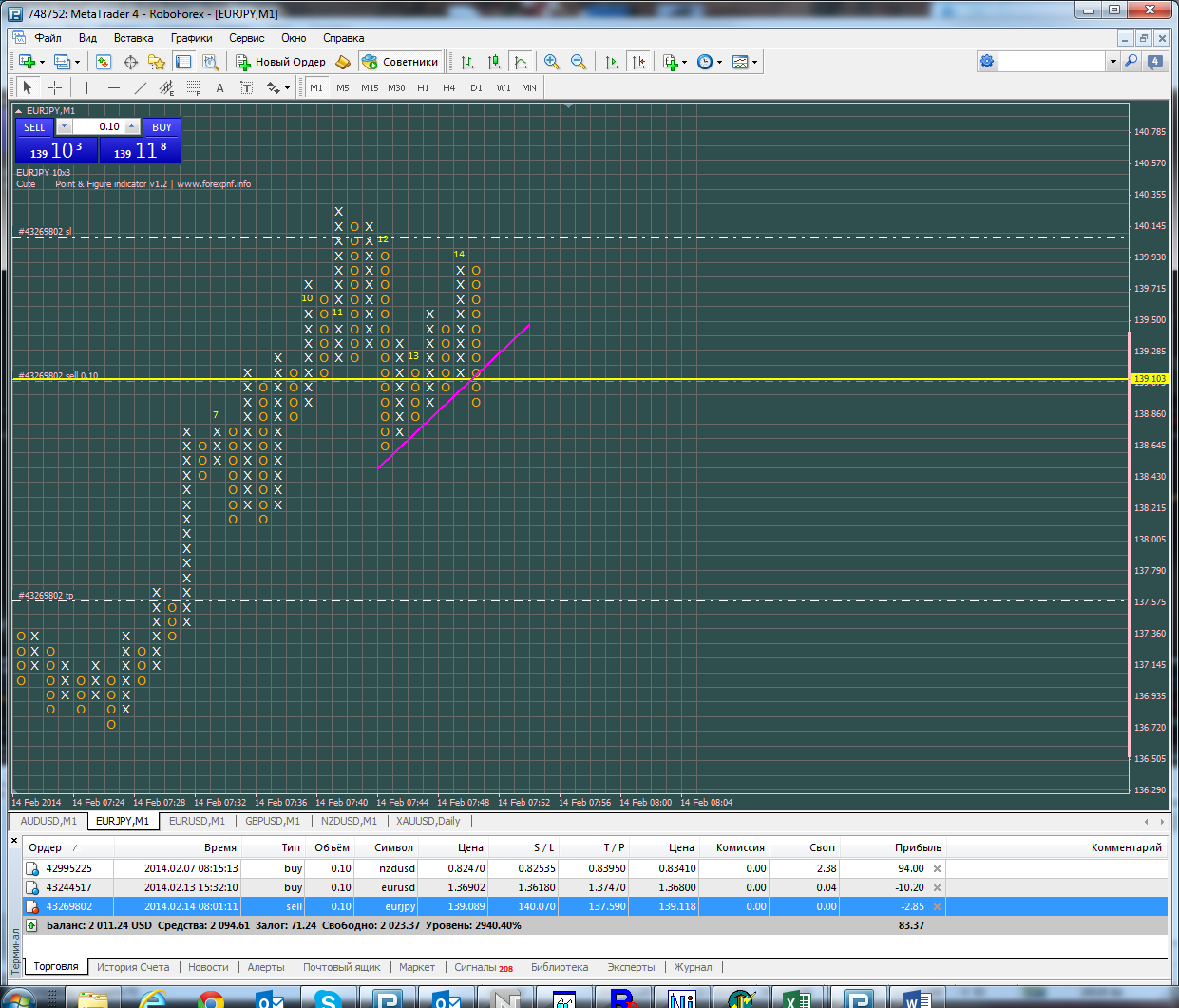Increase lot volume with the up arrow

click(132, 126)
